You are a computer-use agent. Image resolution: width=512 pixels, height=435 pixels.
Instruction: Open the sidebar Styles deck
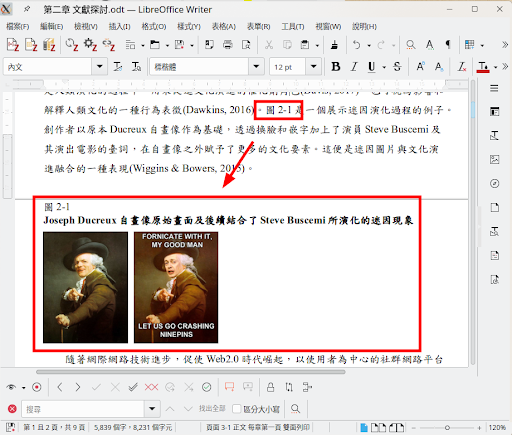[x=494, y=136]
